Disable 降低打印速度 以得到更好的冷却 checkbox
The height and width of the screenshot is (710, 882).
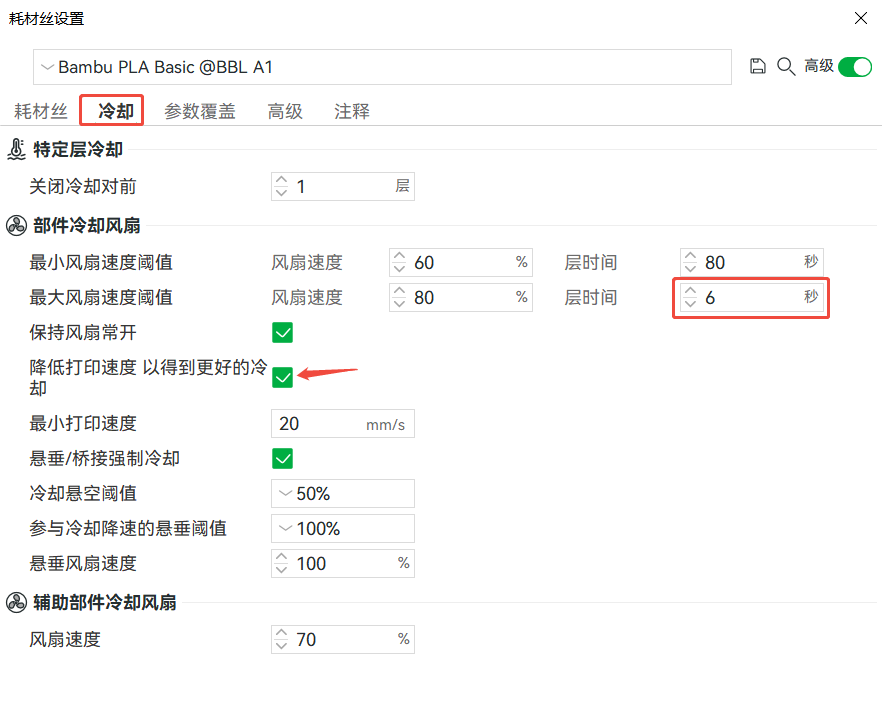[282, 377]
